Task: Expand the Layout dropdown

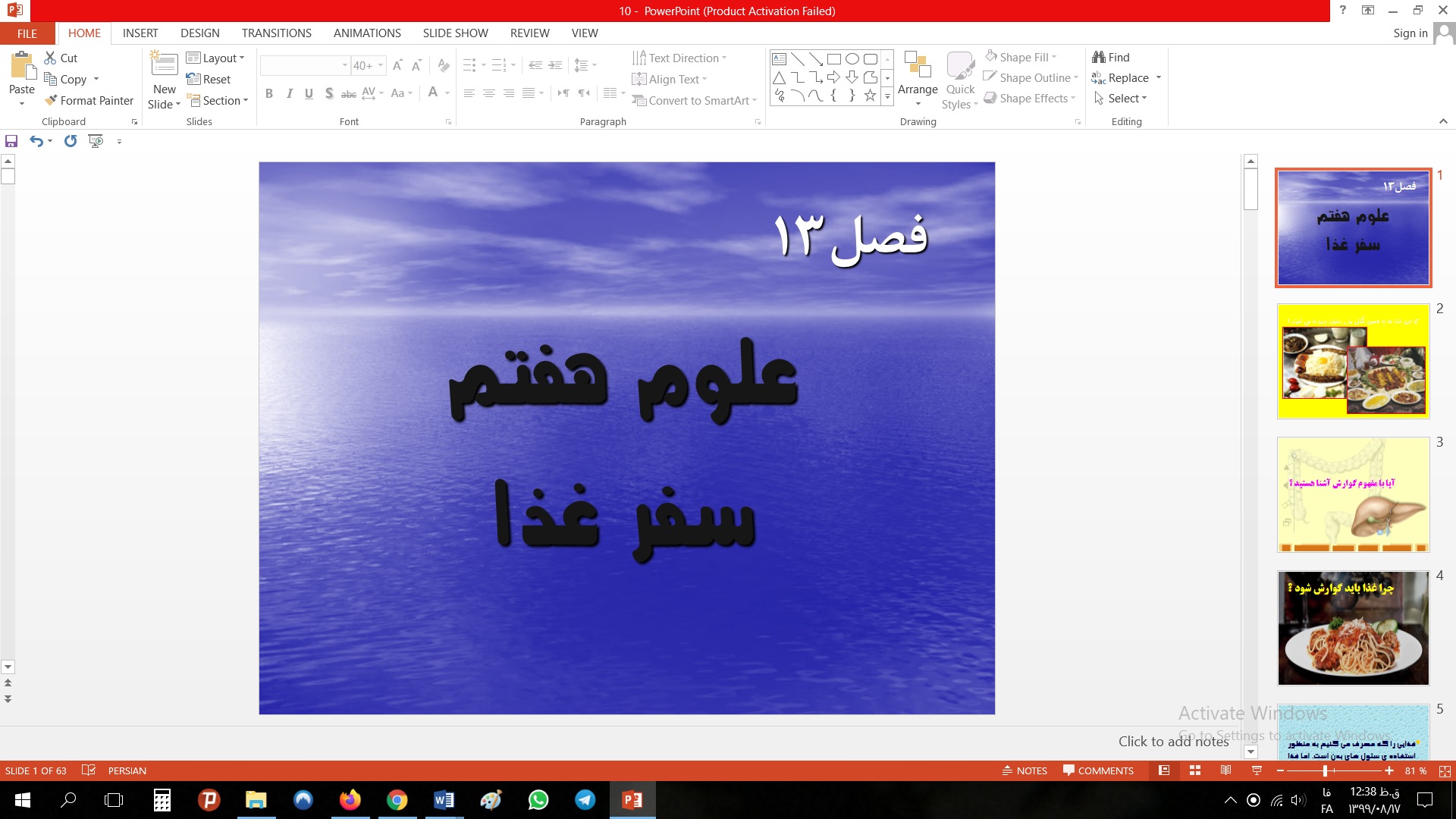Action: [216, 58]
